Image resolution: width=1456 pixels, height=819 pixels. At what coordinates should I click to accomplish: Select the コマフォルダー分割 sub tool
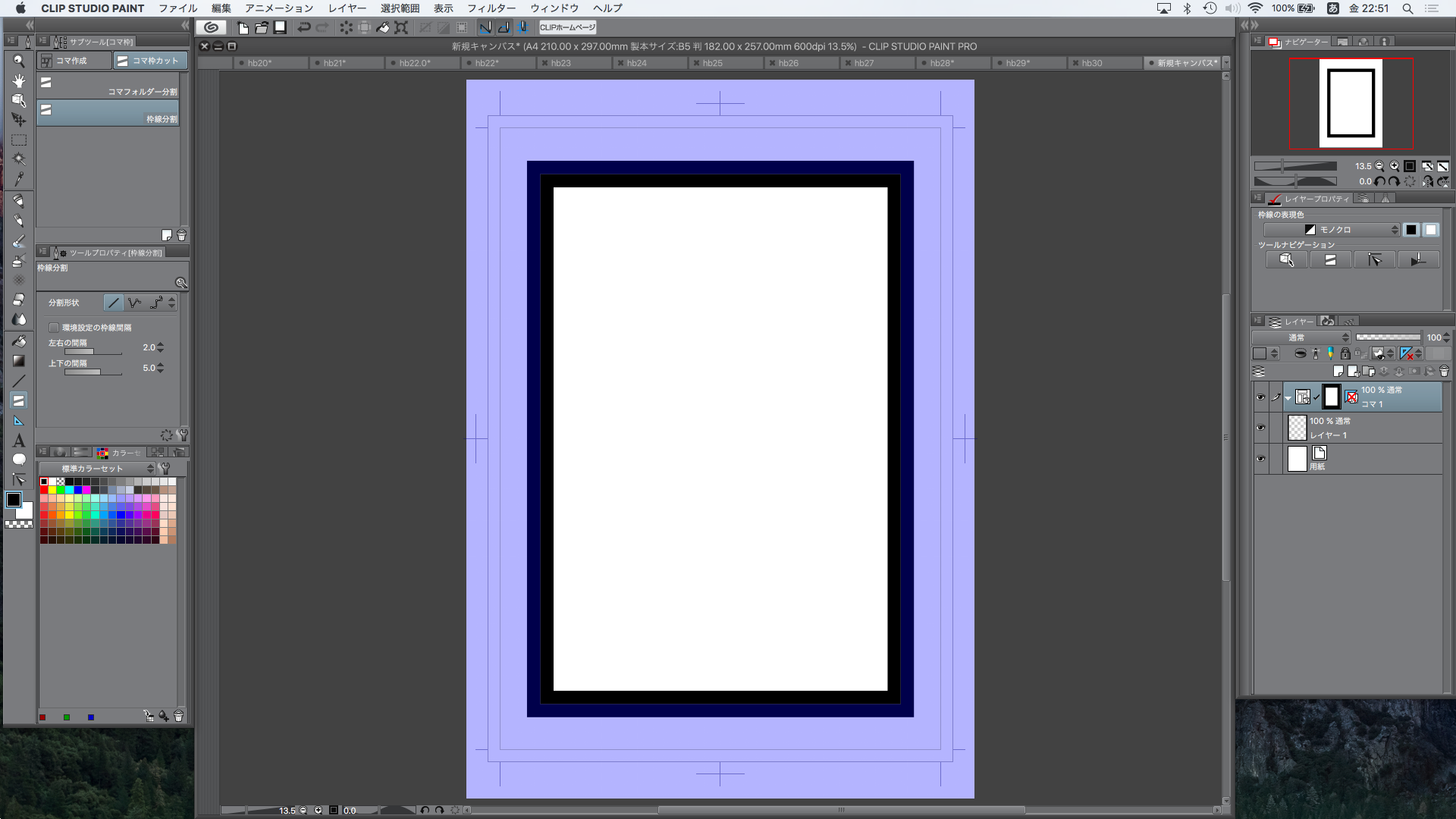pyautogui.click(x=108, y=86)
